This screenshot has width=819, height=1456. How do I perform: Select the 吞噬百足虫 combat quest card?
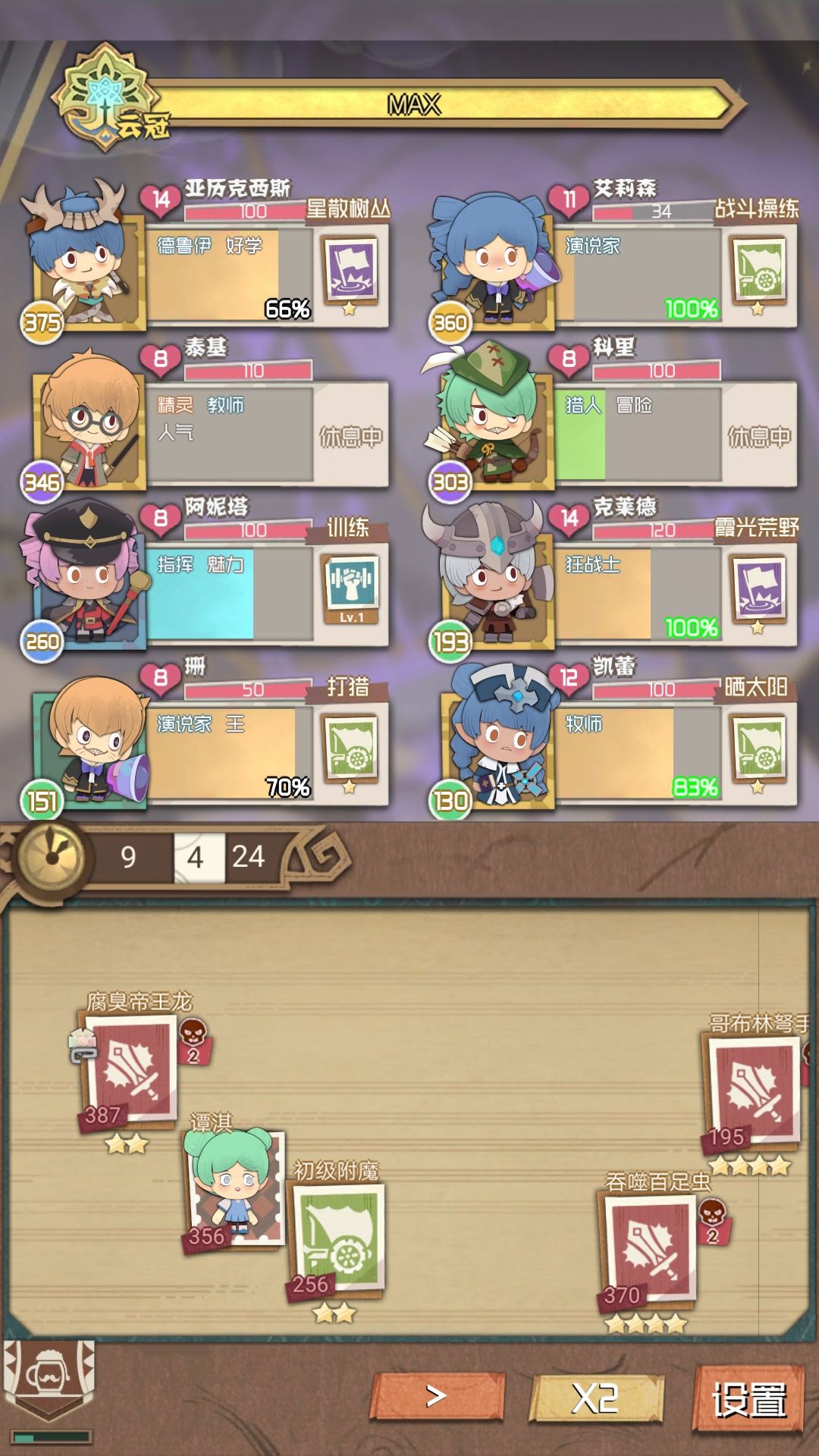(x=651, y=1251)
